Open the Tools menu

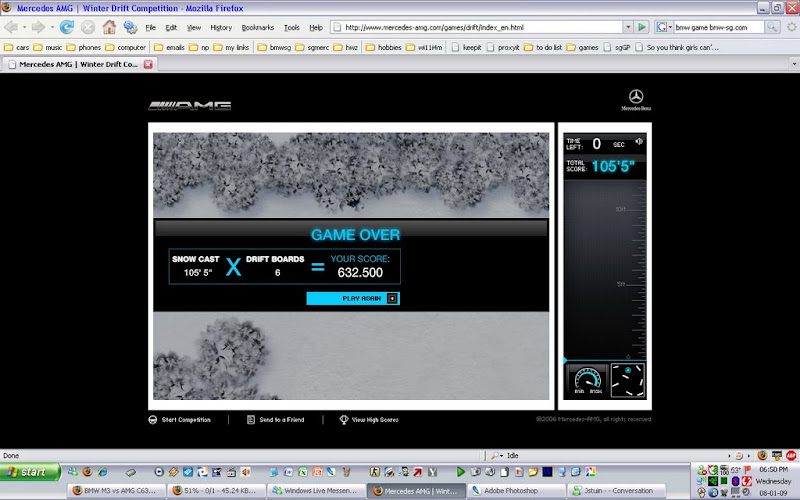292,28
